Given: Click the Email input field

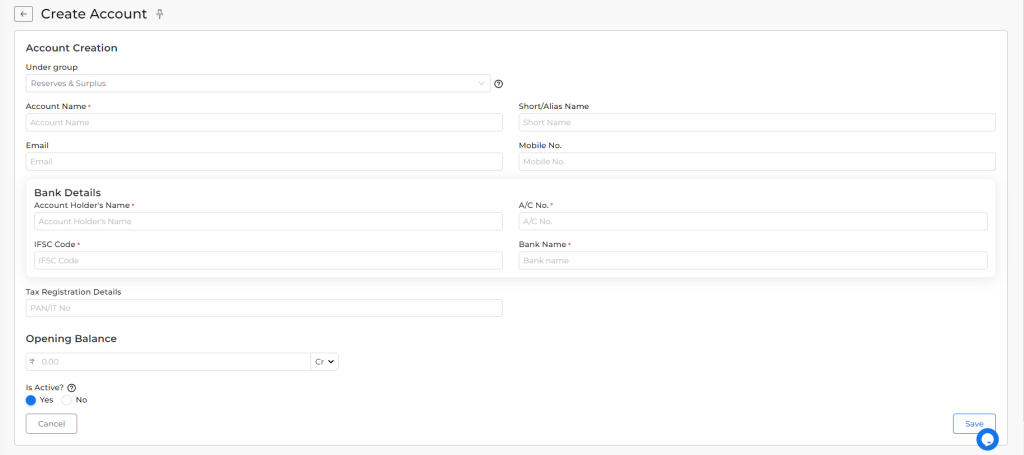Looking at the screenshot, I should tap(264, 162).
